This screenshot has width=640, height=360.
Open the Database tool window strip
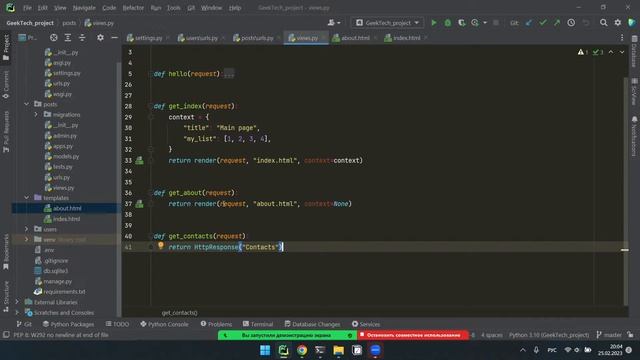tap(634, 51)
